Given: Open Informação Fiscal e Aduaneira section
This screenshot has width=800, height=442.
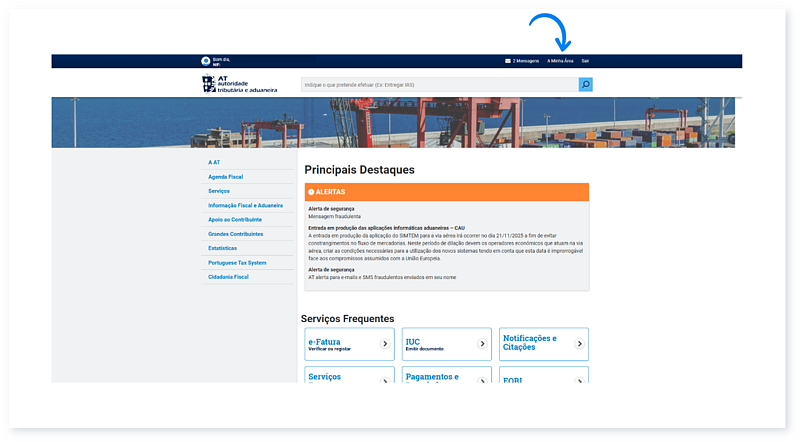Looking at the screenshot, I should [x=245, y=205].
